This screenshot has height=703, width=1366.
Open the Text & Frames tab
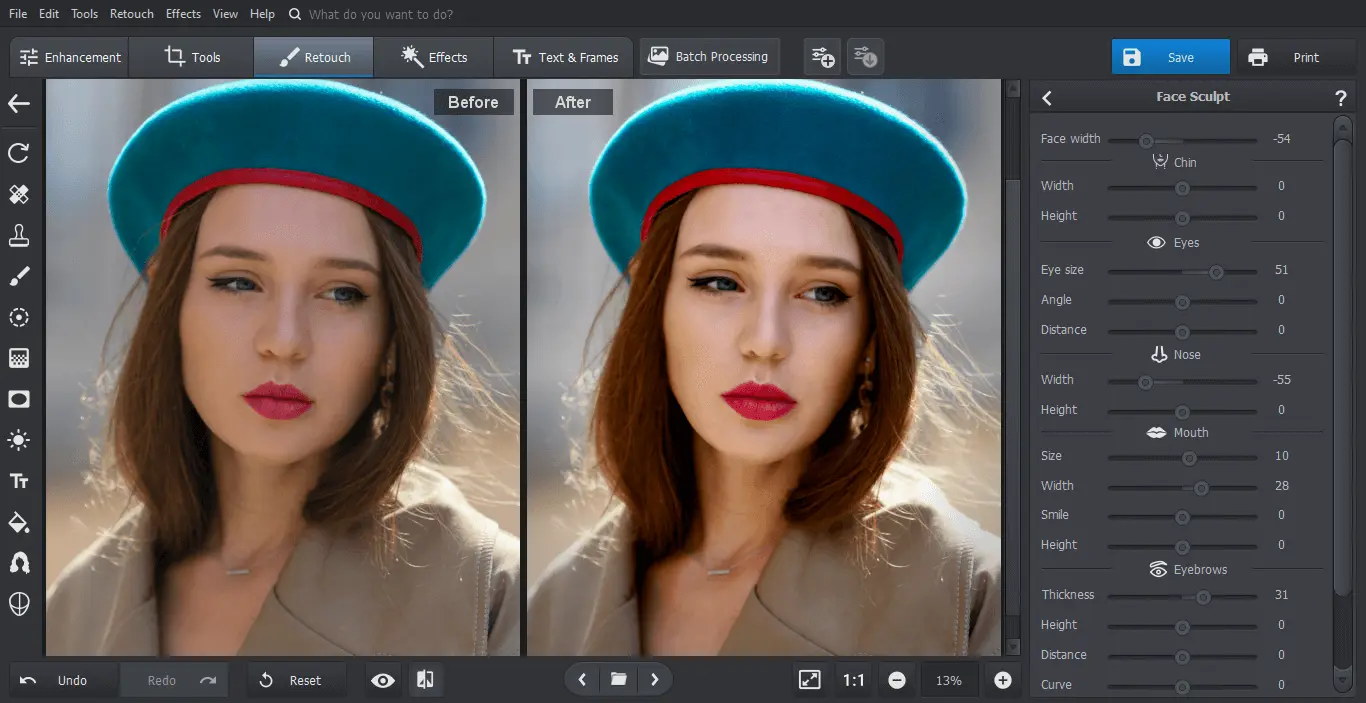click(566, 57)
